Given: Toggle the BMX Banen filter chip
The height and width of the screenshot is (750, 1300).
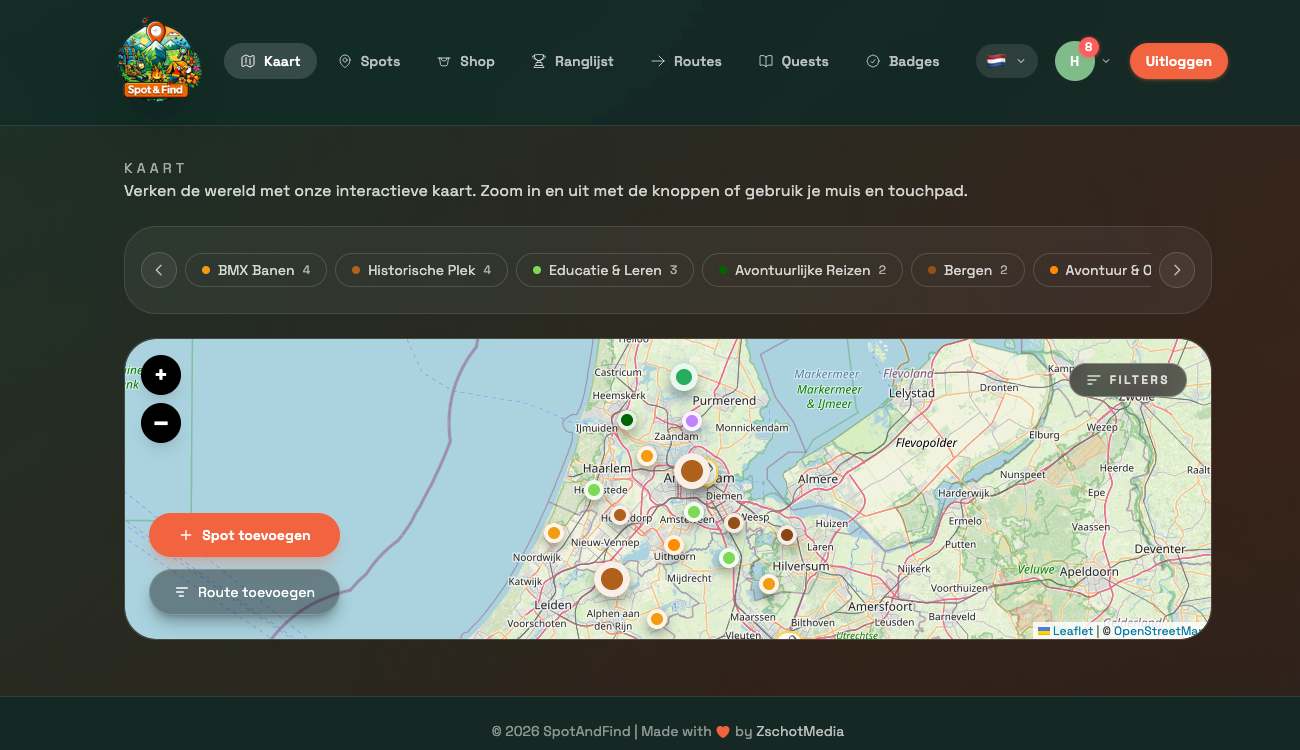Looking at the screenshot, I should pos(256,270).
